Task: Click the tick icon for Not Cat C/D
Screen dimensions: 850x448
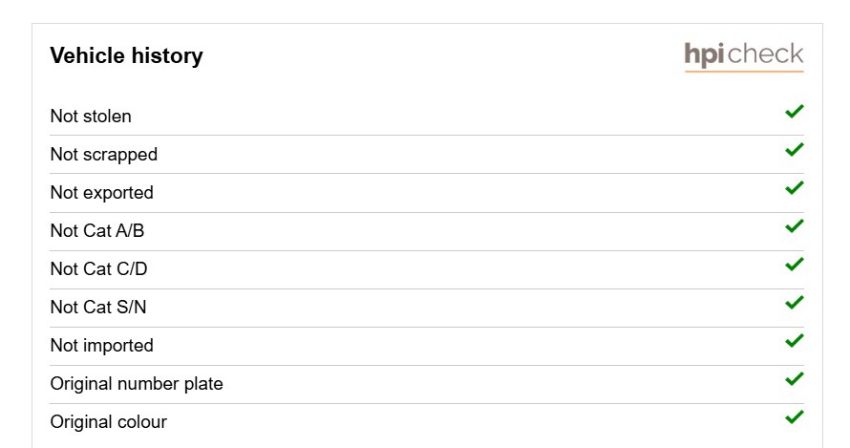Action: point(794,264)
